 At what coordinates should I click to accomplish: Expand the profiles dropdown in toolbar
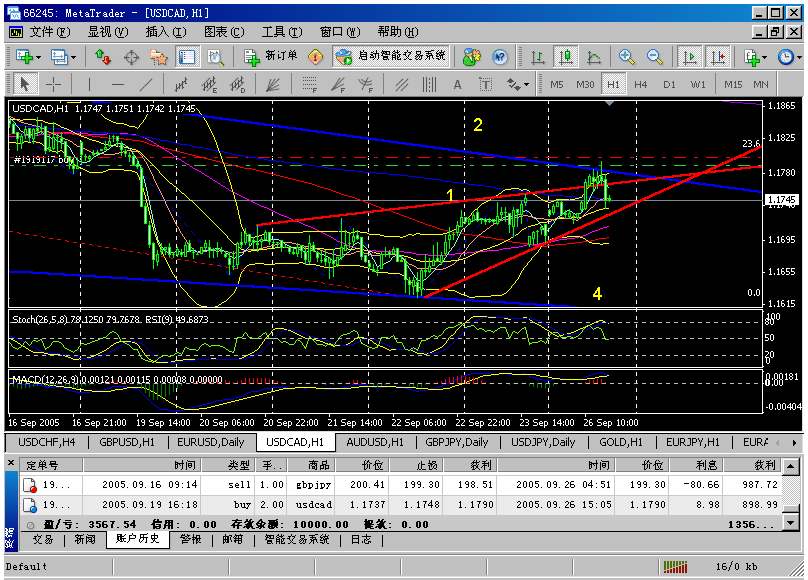click(73, 57)
